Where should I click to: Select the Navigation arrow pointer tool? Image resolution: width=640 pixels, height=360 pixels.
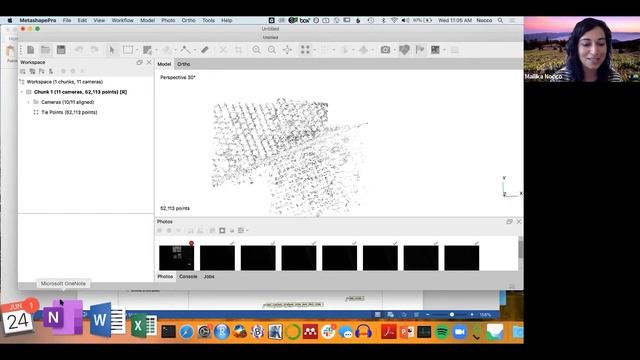point(112,50)
